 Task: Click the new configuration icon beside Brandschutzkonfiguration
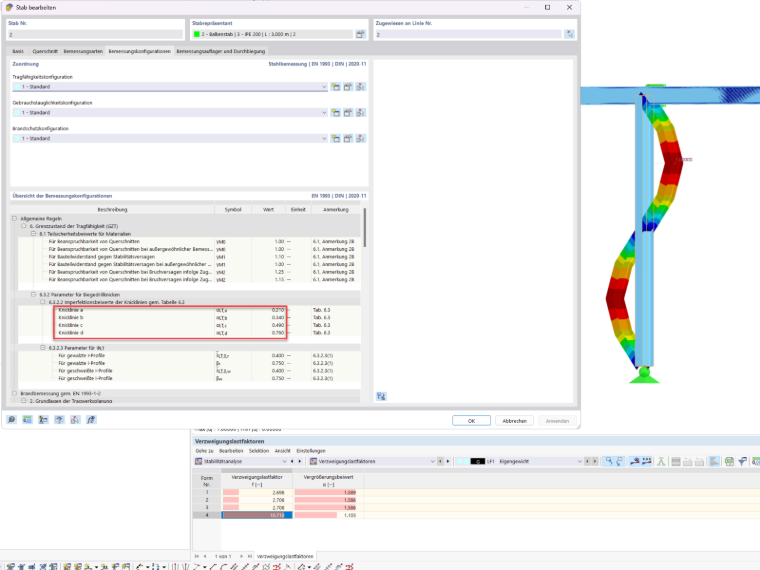coord(335,138)
